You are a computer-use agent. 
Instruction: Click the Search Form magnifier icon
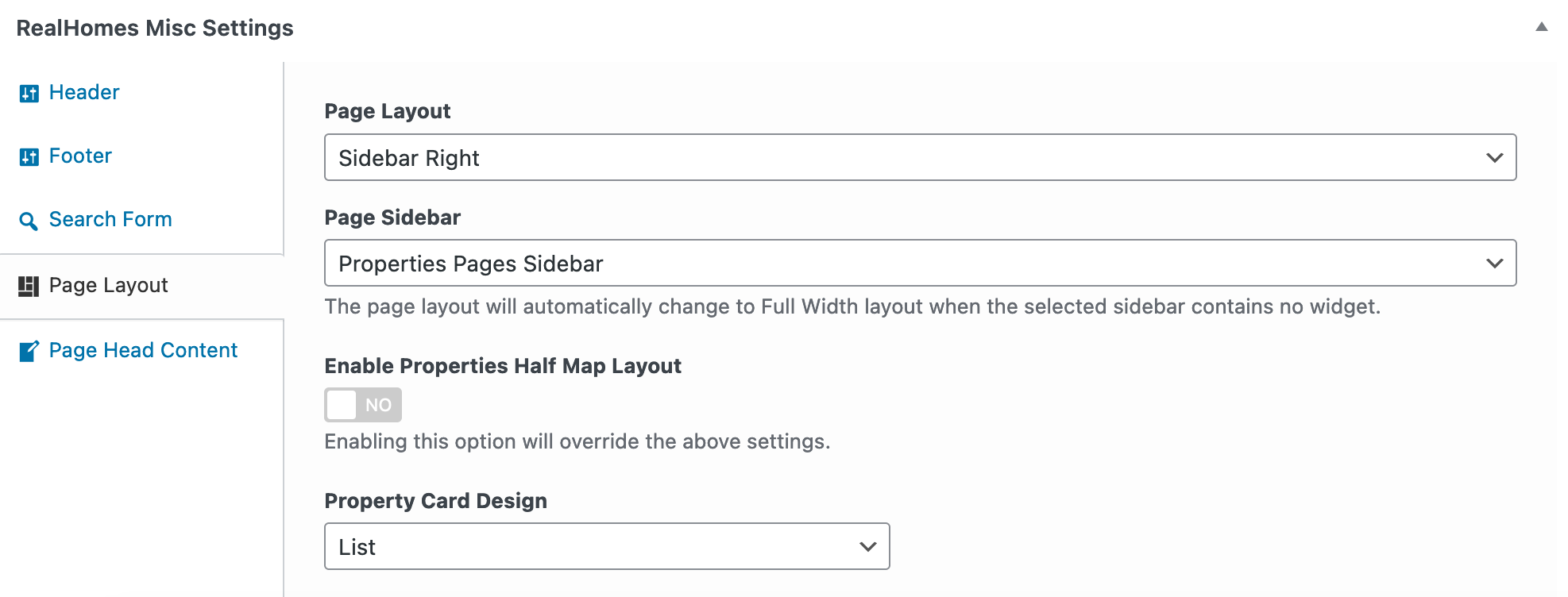click(x=29, y=221)
